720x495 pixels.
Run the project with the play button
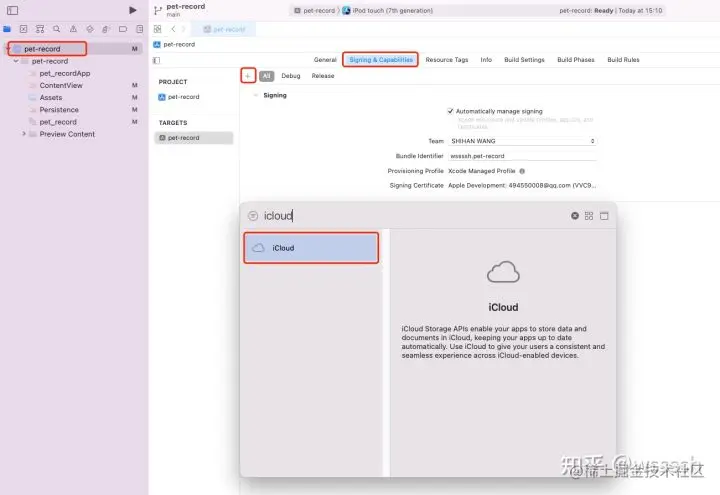point(133,10)
